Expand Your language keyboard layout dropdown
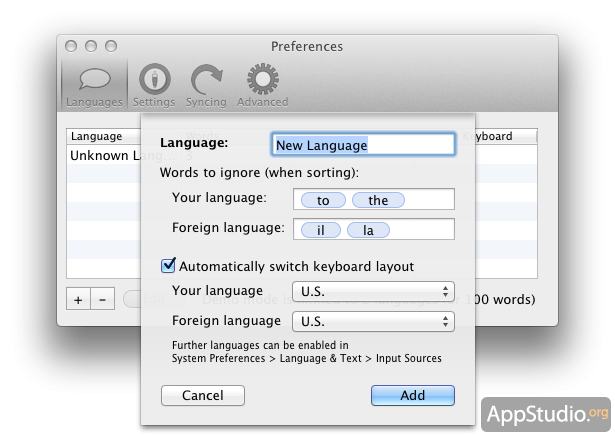The image size is (615, 436). (x=372, y=292)
